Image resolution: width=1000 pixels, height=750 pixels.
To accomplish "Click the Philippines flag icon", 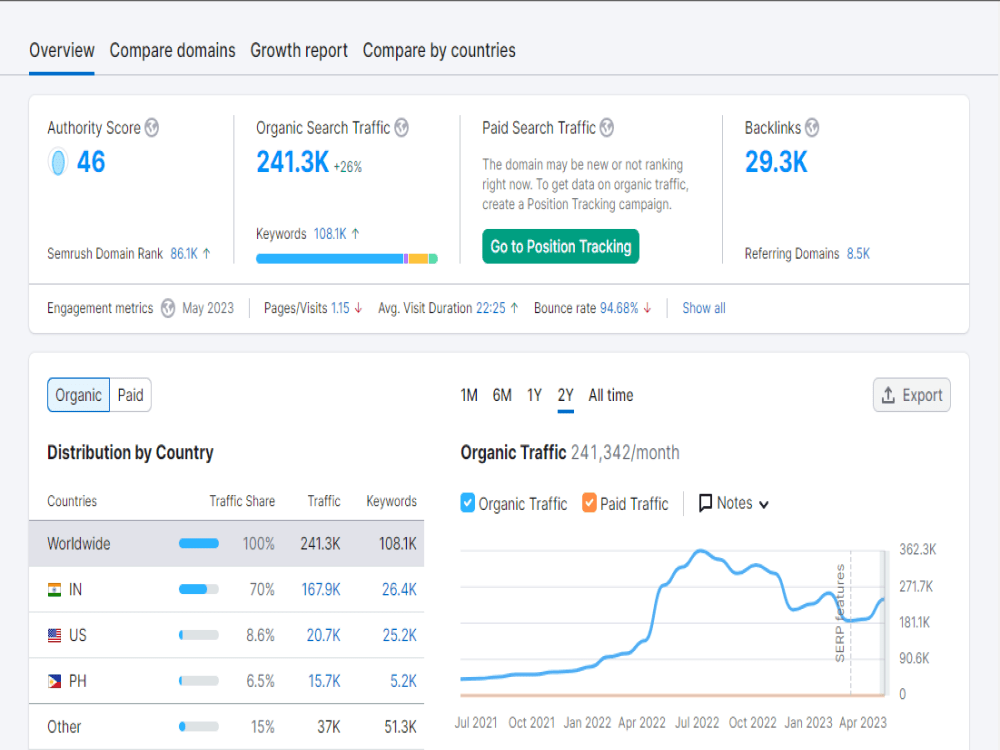I will [x=55, y=682].
